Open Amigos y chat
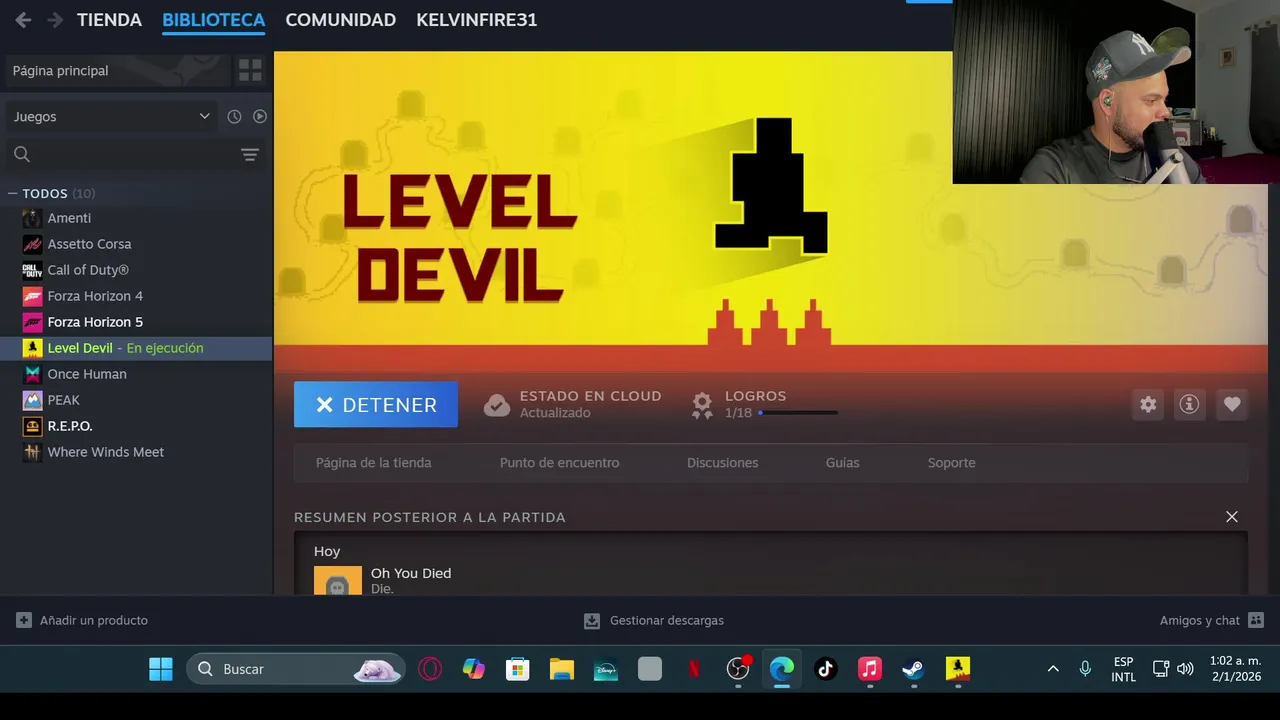The image size is (1280, 720). tap(1212, 620)
